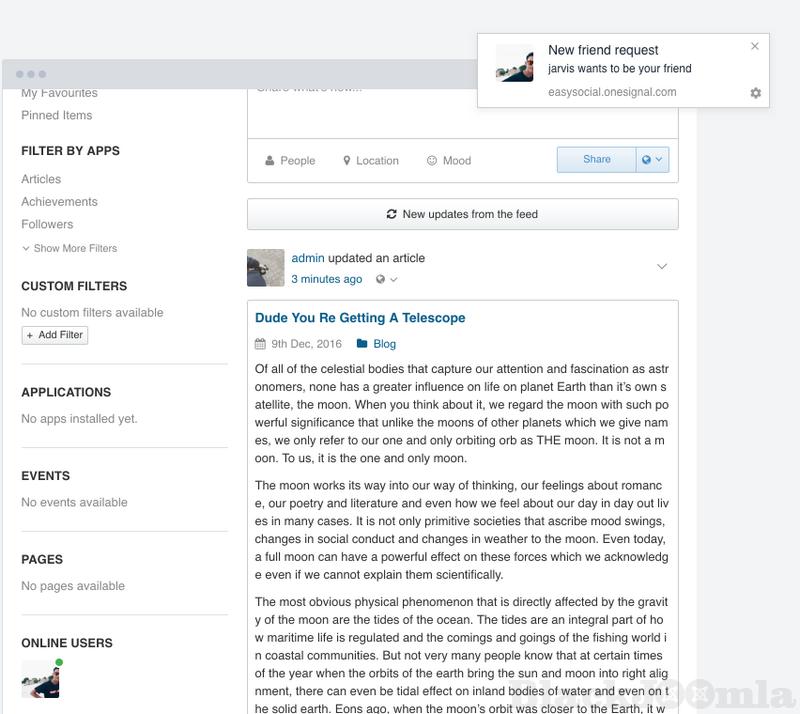Open the online user's avatar
The width and height of the screenshot is (800, 714).
[x=40, y=679]
